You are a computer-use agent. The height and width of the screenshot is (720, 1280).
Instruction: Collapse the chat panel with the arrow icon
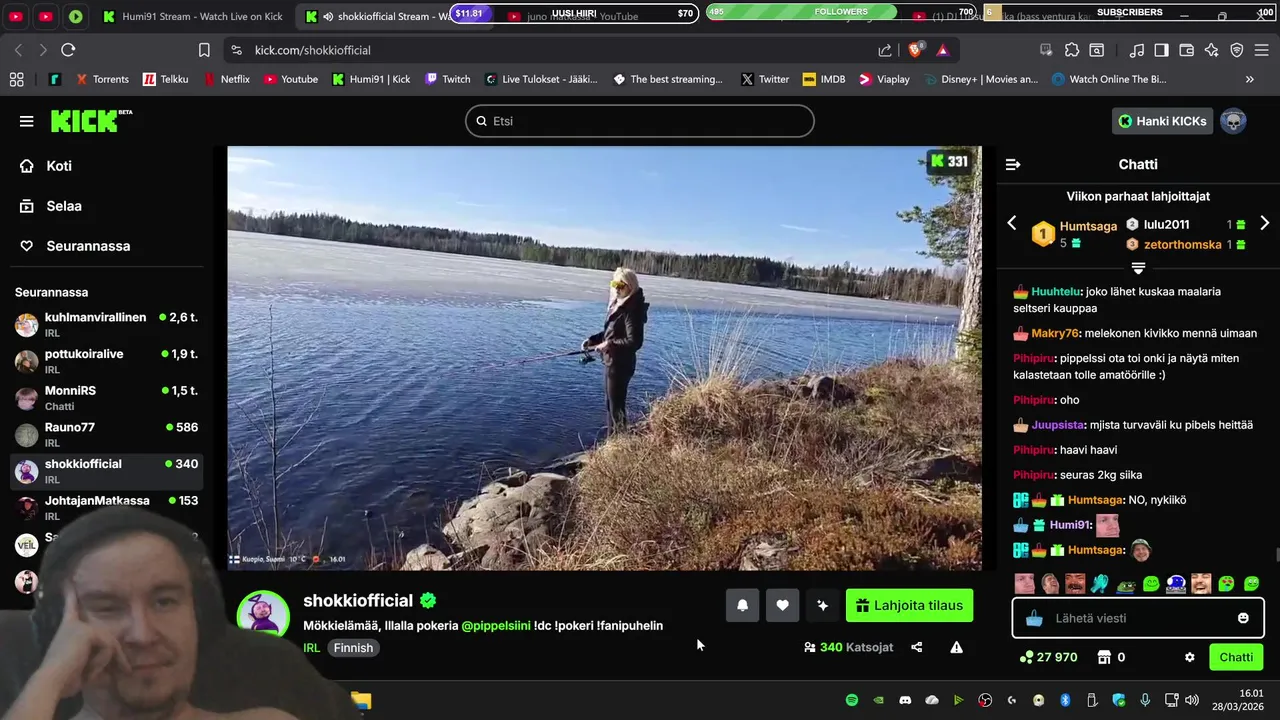[x=1013, y=164]
